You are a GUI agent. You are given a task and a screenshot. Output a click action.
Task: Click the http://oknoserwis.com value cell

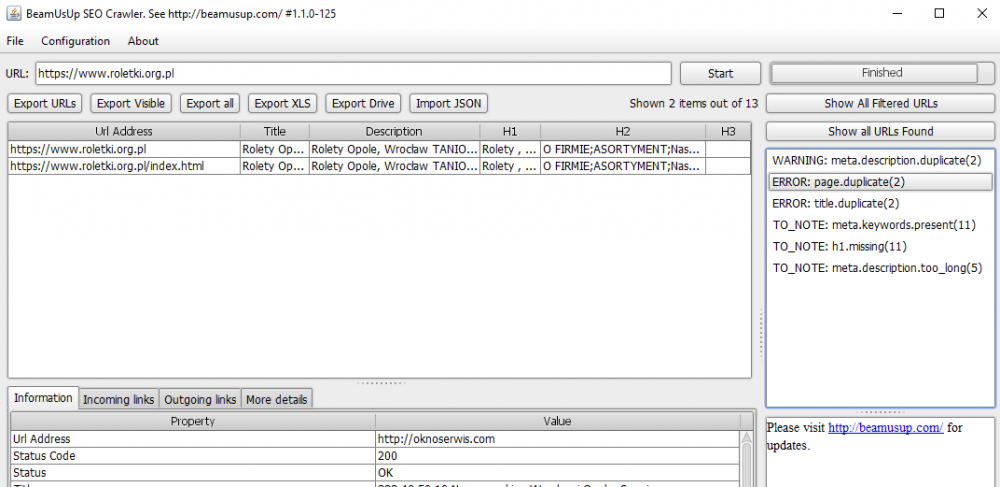[x=557, y=439]
